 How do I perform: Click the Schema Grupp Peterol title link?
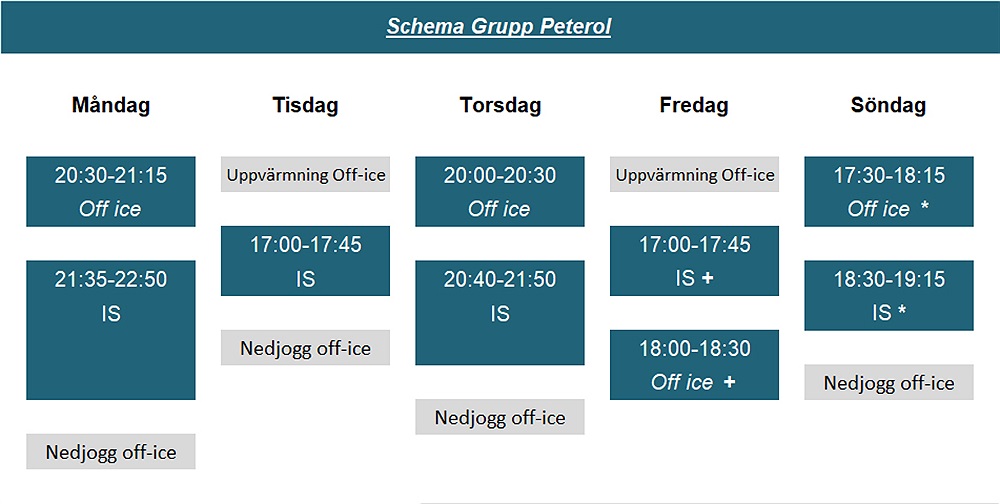(499, 27)
